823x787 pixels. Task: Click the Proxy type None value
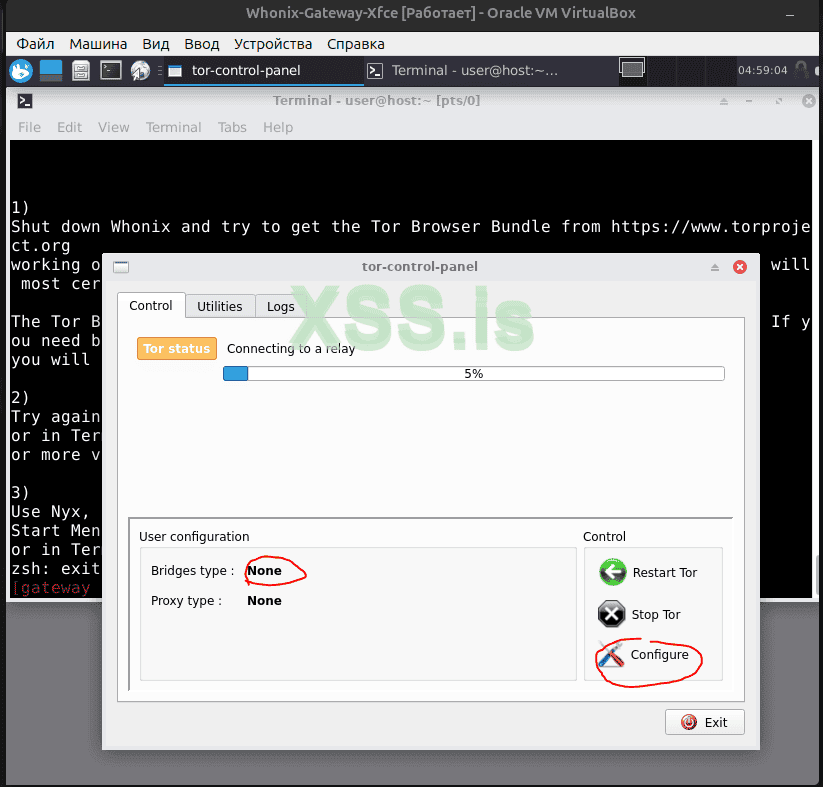click(x=265, y=601)
